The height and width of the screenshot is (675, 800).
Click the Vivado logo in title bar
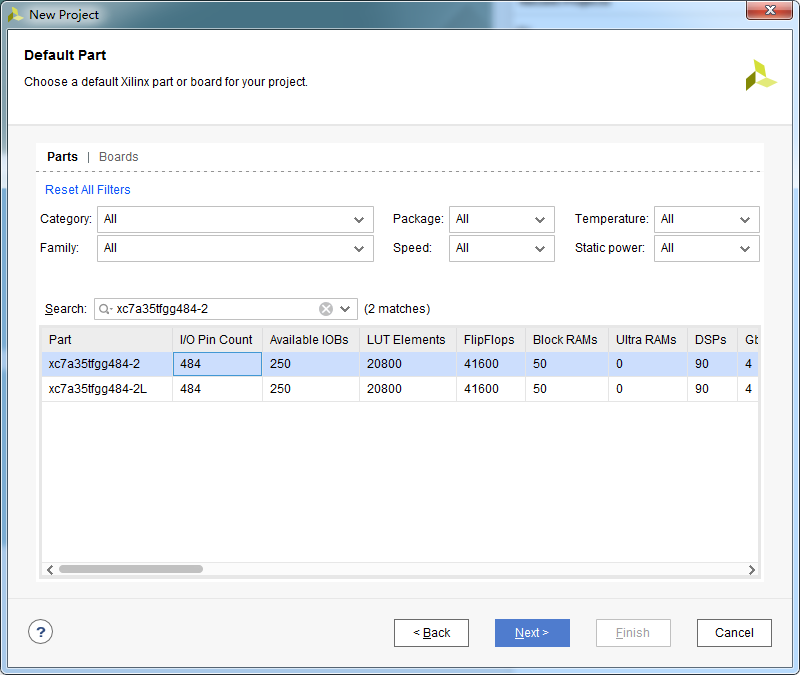[x=18, y=14]
